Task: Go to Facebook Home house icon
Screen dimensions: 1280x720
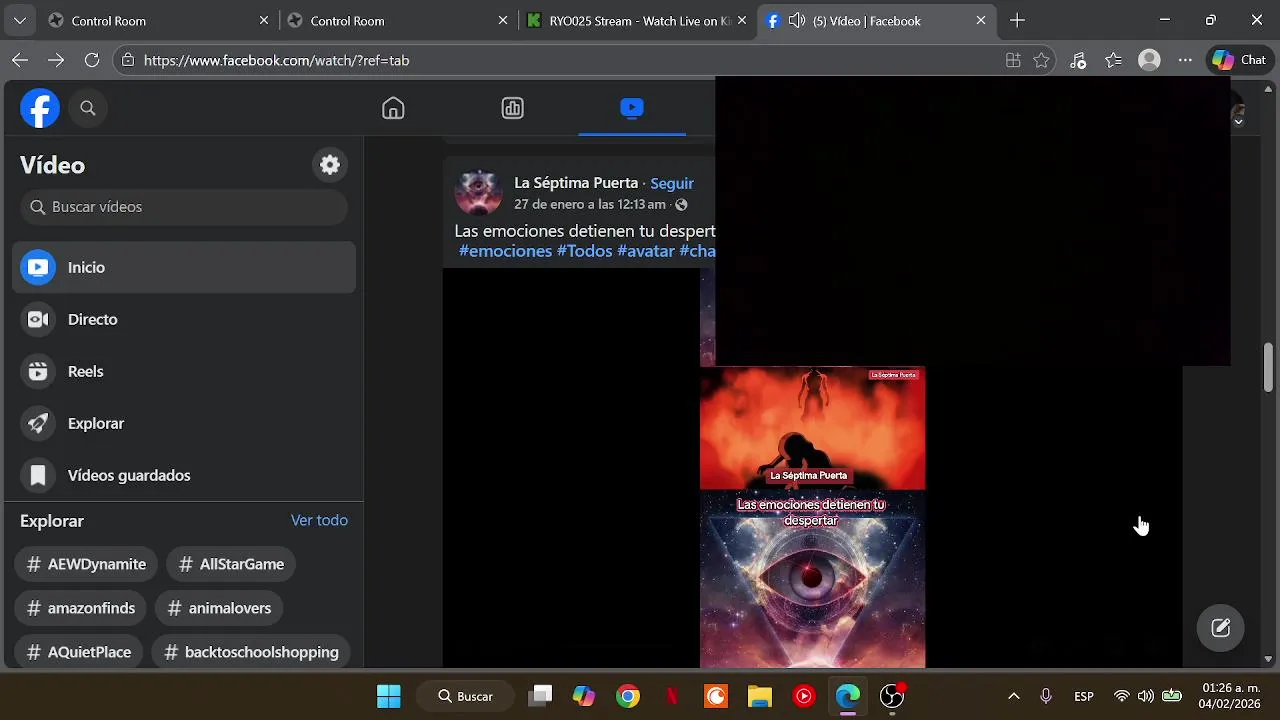Action: 393,108
